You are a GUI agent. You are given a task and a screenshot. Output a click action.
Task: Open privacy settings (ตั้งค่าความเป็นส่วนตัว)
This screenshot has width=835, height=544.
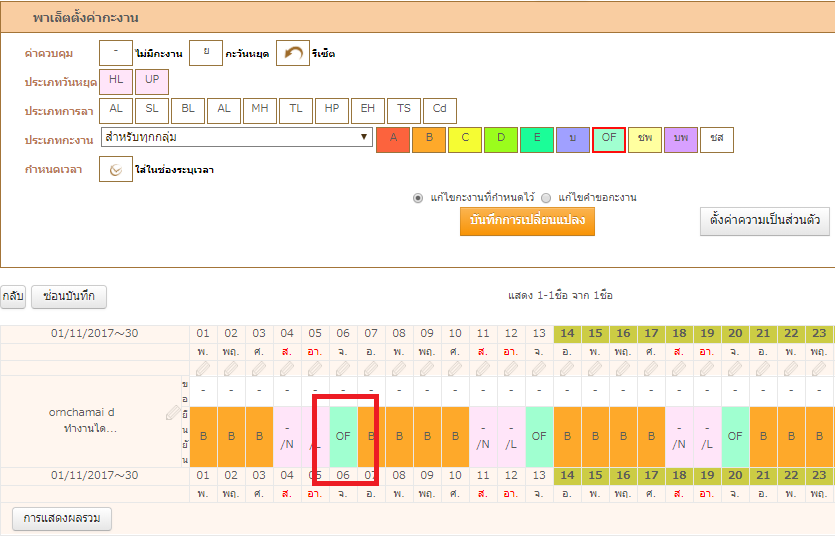click(x=765, y=221)
